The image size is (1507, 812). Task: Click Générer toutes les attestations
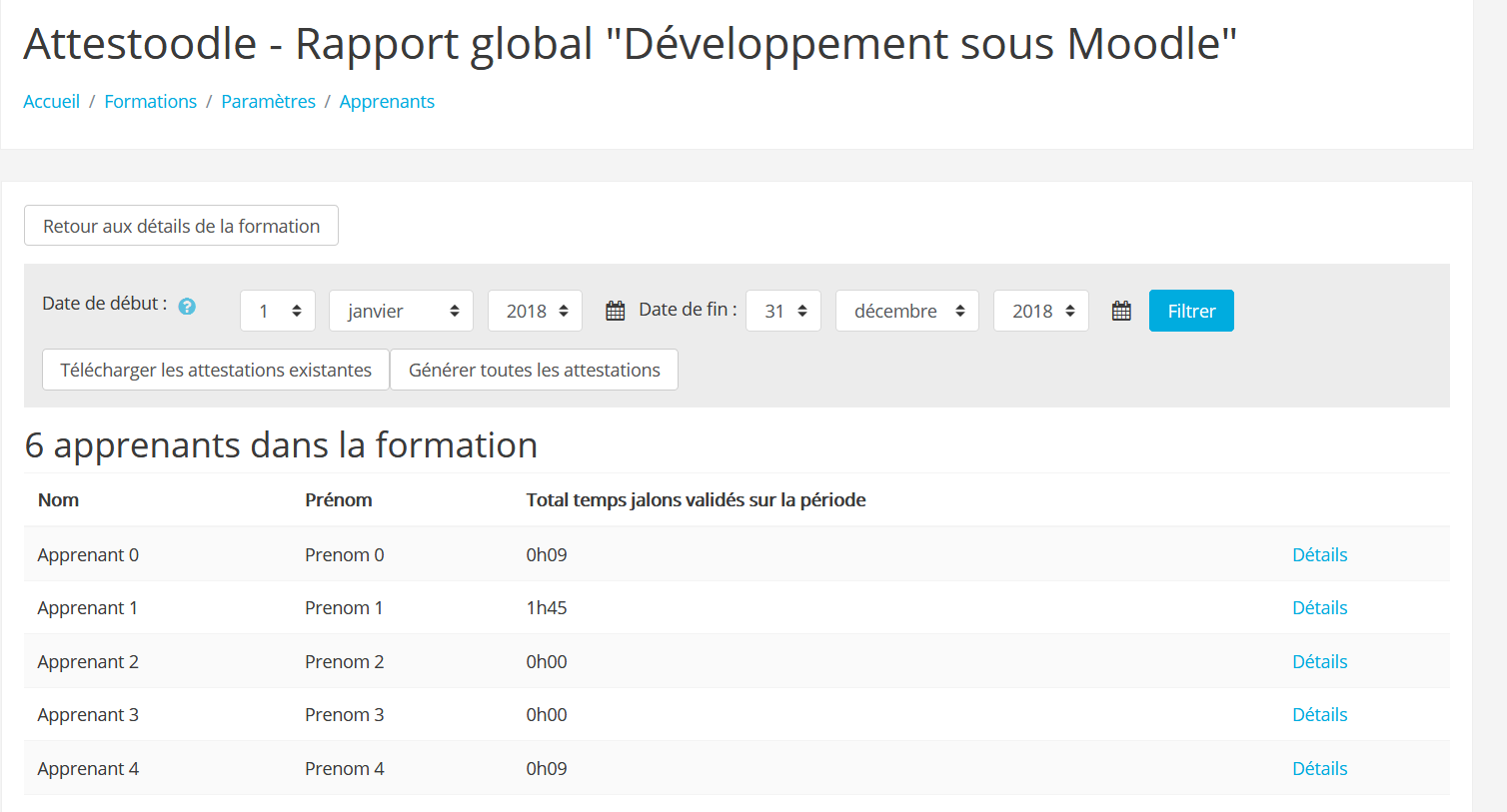(x=534, y=370)
